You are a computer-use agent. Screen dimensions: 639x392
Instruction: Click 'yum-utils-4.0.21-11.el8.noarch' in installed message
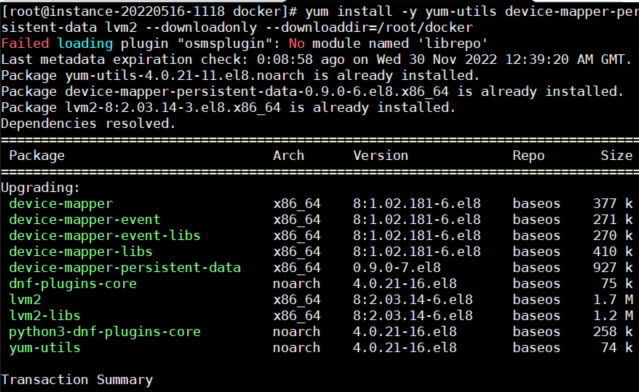185,75
